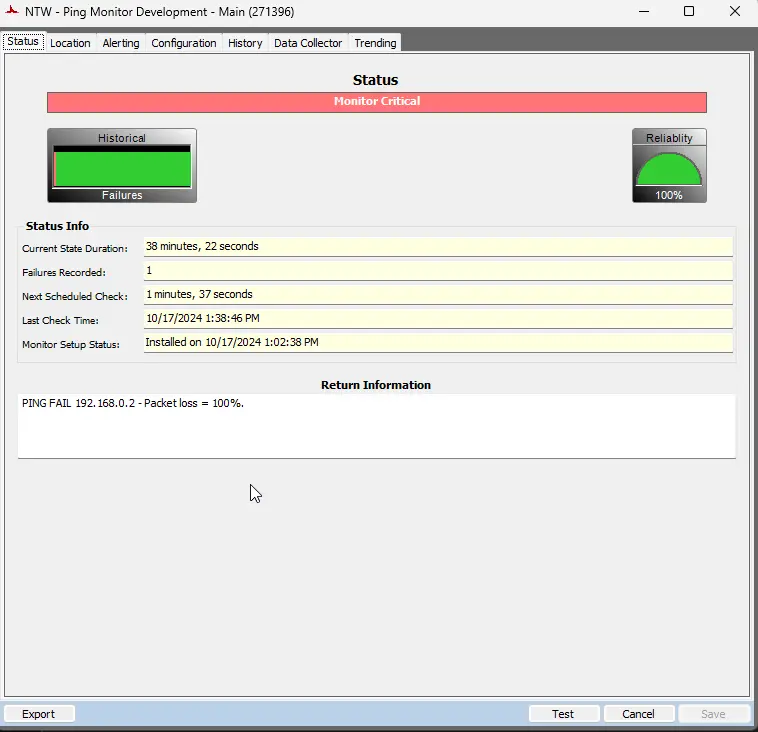Select the Data Collector tab
The image size is (758, 732).
[x=308, y=43]
